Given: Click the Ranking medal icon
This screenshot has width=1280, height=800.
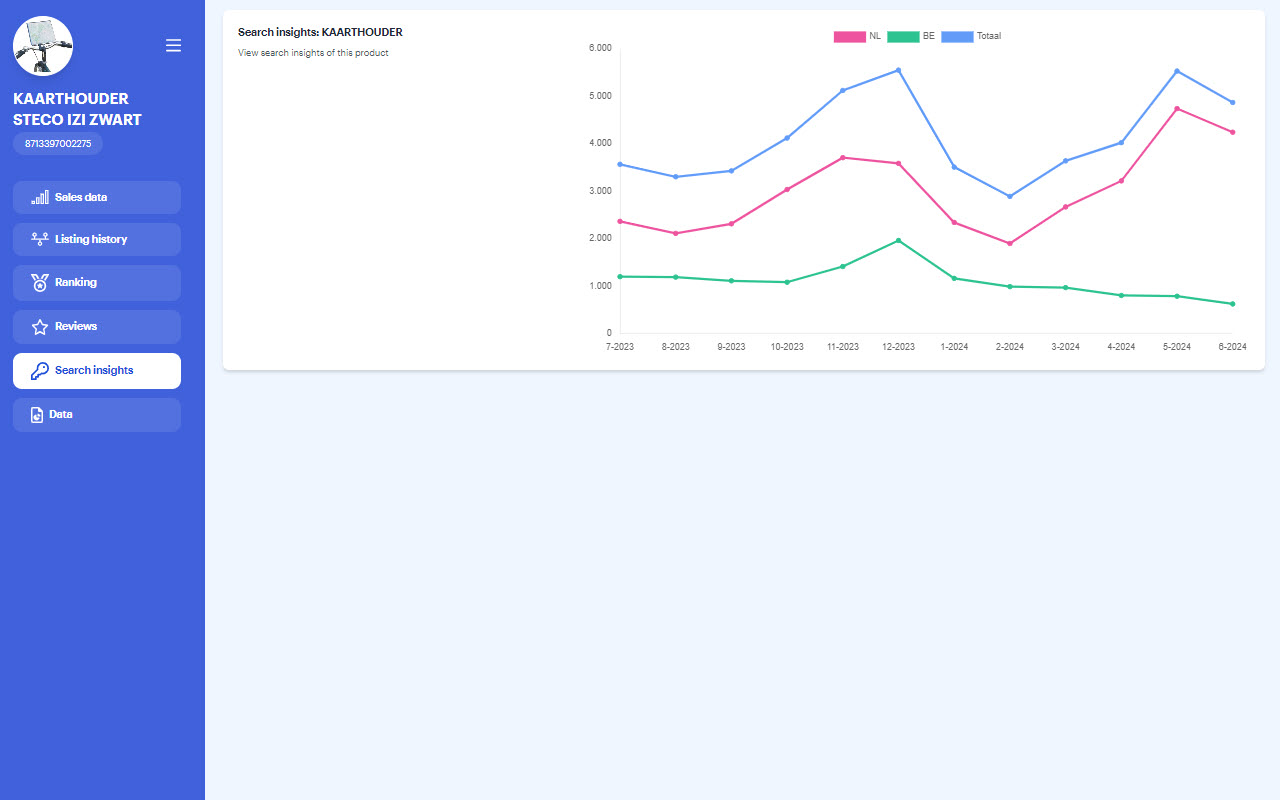Looking at the screenshot, I should (x=40, y=283).
